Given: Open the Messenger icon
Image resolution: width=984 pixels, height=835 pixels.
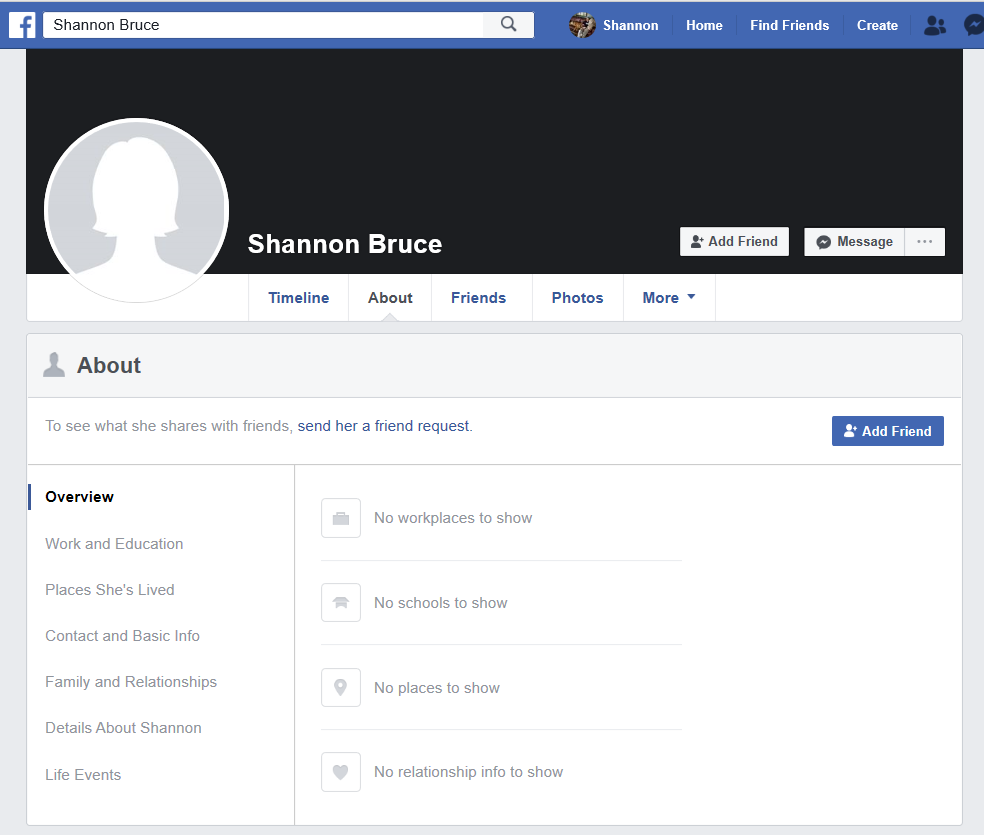Looking at the screenshot, I should coord(974,24).
